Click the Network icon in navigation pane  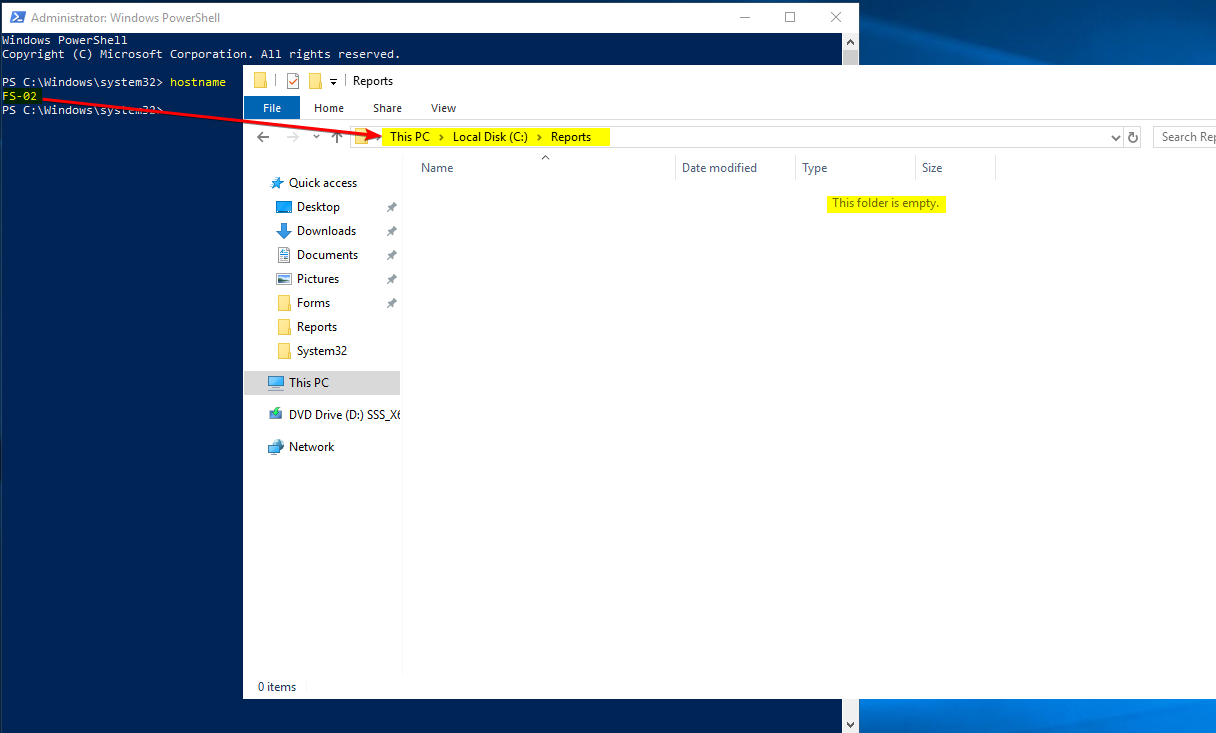pos(275,447)
